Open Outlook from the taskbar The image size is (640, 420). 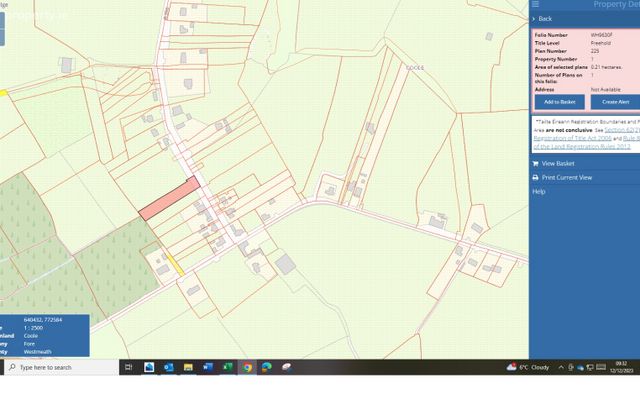[x=169, y=367]
